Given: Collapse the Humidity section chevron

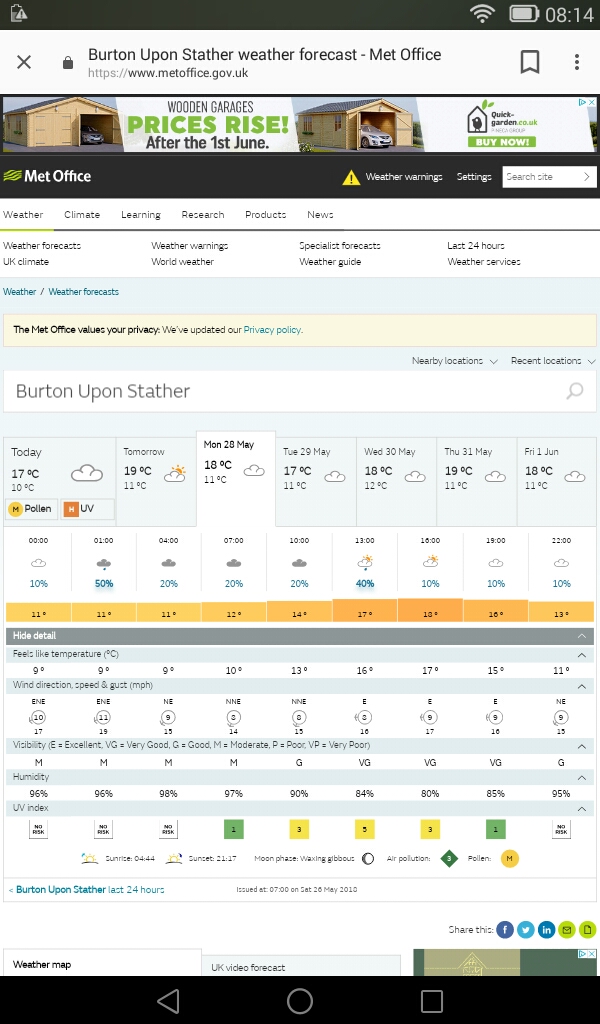Looking at the screenshot, I should 582,777.
